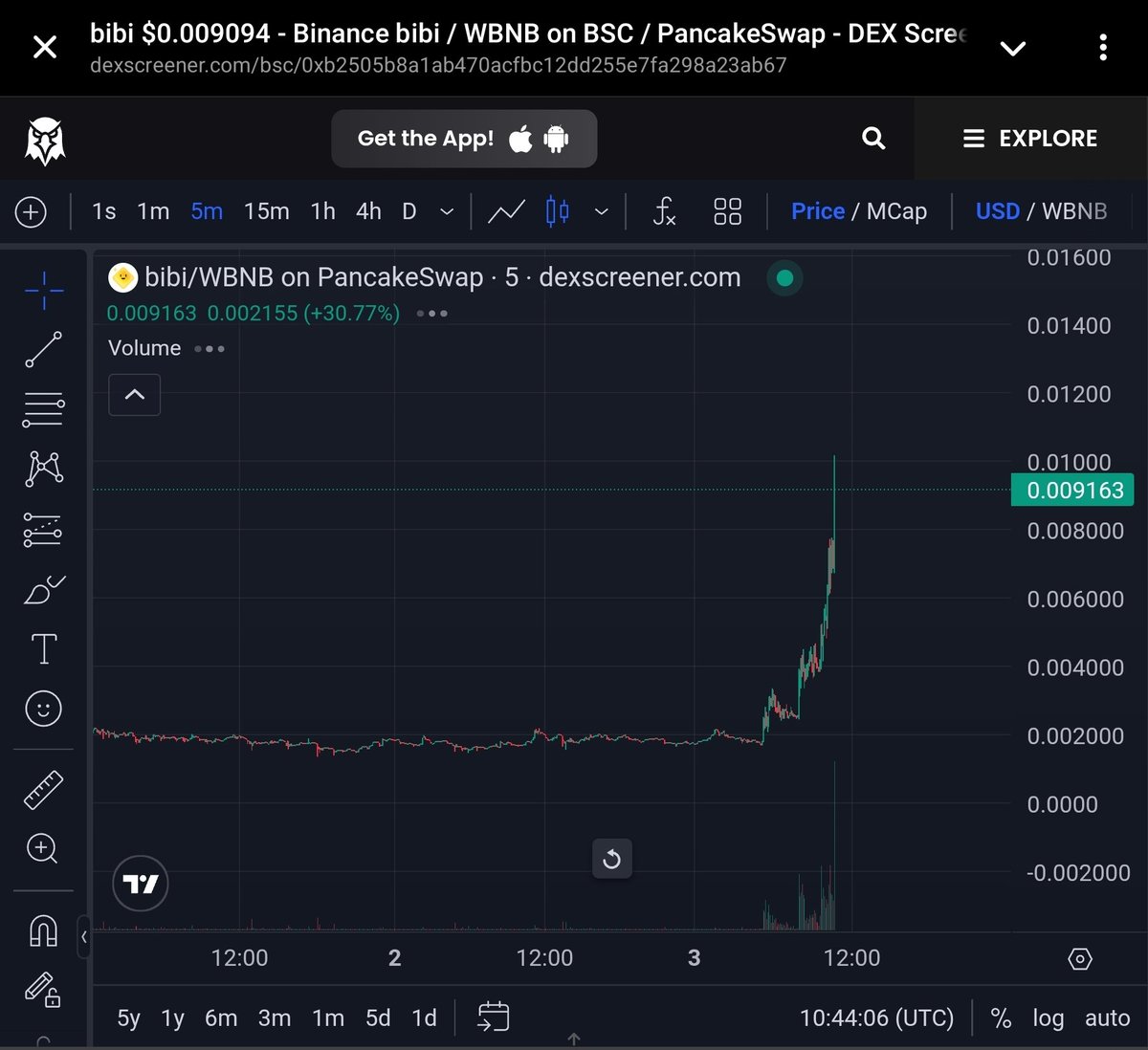Screen dimensions: 1148x1050
Task: Toggle auto scale
Action: (x=1107, y=1018)
